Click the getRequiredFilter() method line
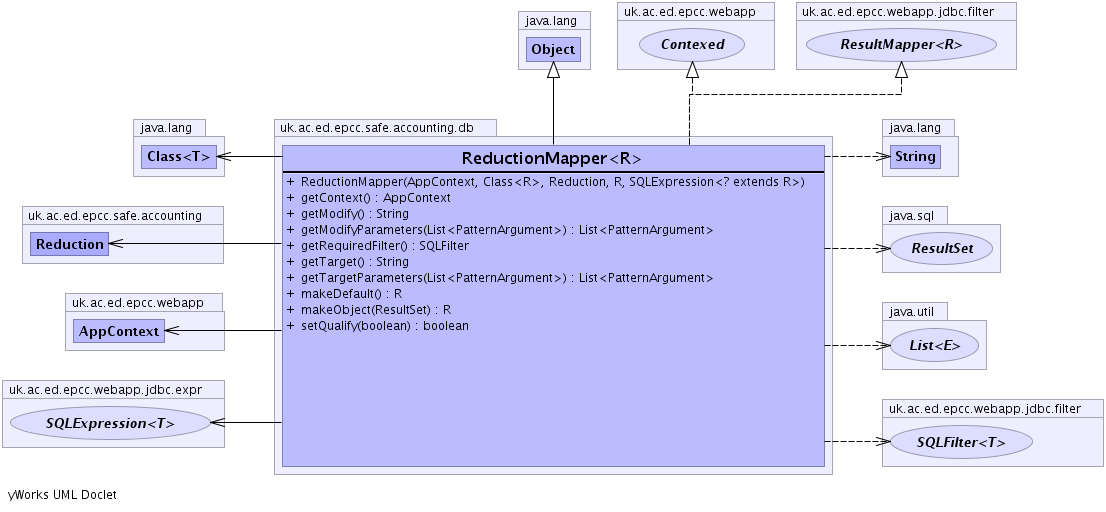 (x=384, y=246)
